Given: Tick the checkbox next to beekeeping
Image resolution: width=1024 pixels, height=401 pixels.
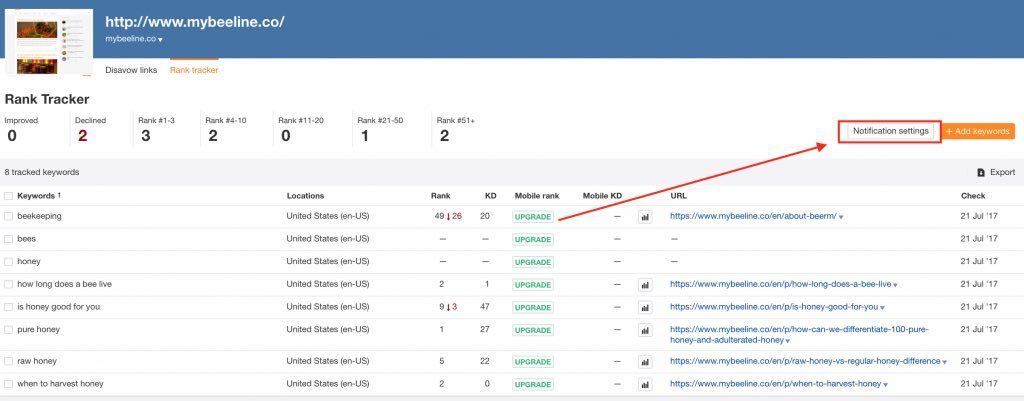Looking at the screenshot, I should click(x=9, y=216).
